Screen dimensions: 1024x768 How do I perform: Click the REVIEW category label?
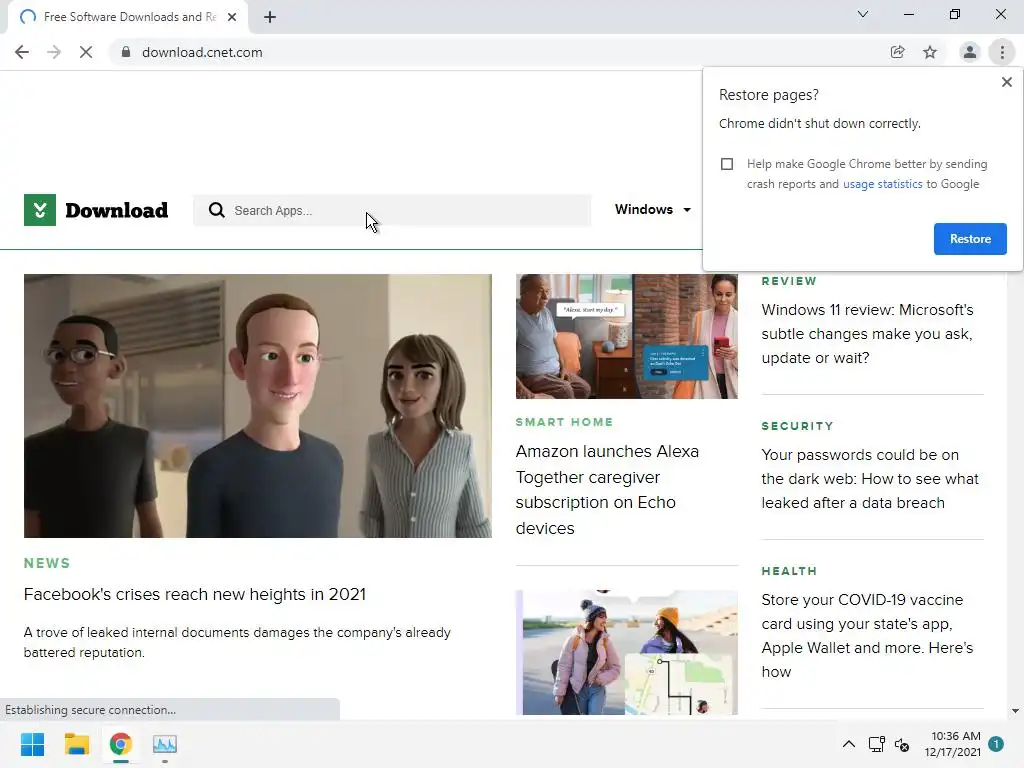(x=789, y=281)
